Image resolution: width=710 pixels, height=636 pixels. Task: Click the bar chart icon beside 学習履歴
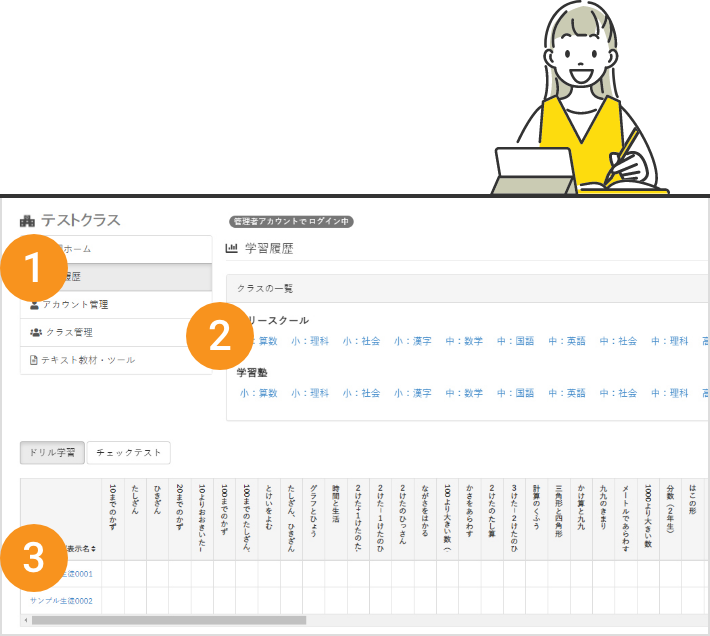(x=232, y=247)
